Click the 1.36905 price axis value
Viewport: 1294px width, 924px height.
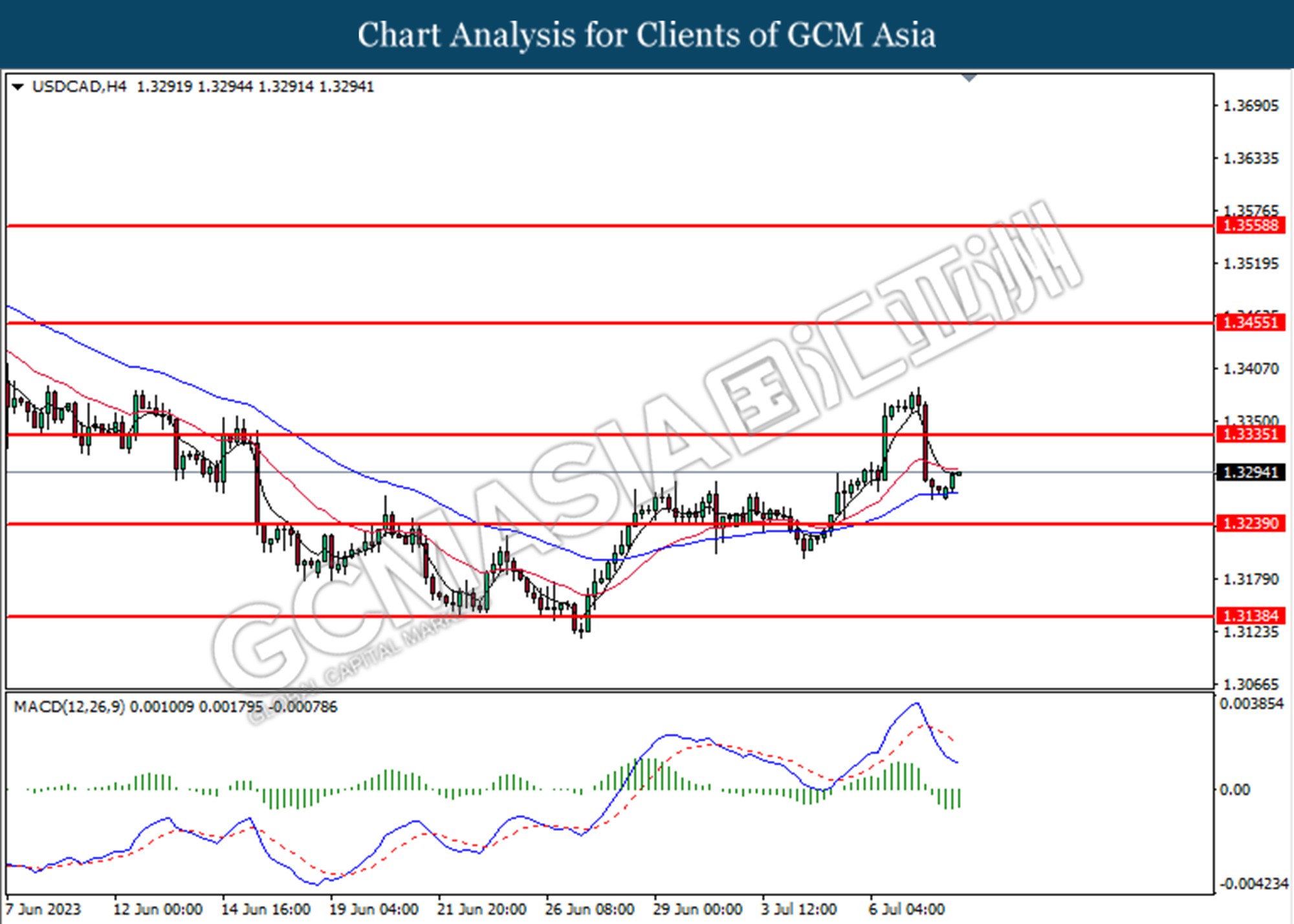click(1251, 105)
